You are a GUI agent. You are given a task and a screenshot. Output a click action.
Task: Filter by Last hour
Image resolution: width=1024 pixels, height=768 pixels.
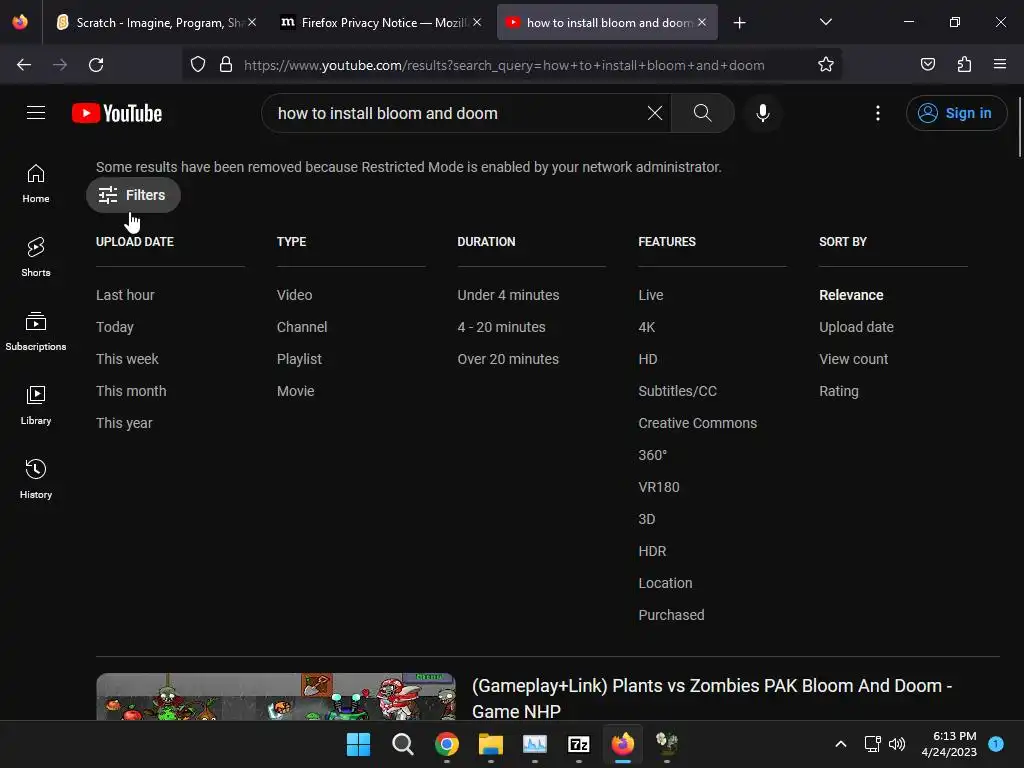coord(125,295)
